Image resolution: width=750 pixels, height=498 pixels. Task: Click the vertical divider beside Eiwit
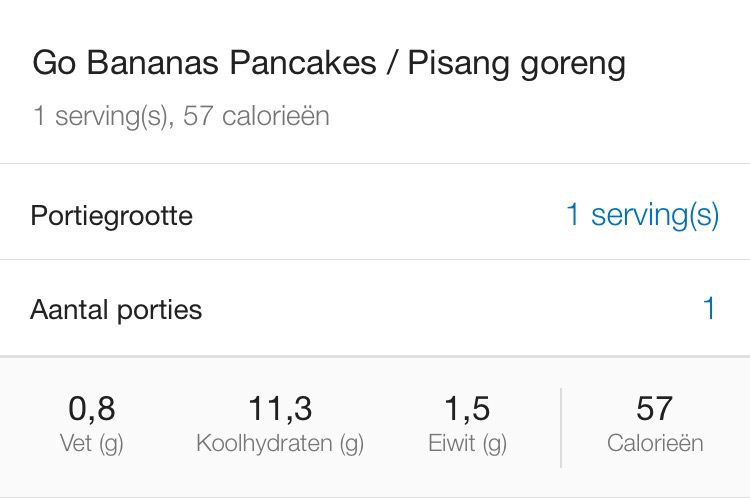click(561, 426)
